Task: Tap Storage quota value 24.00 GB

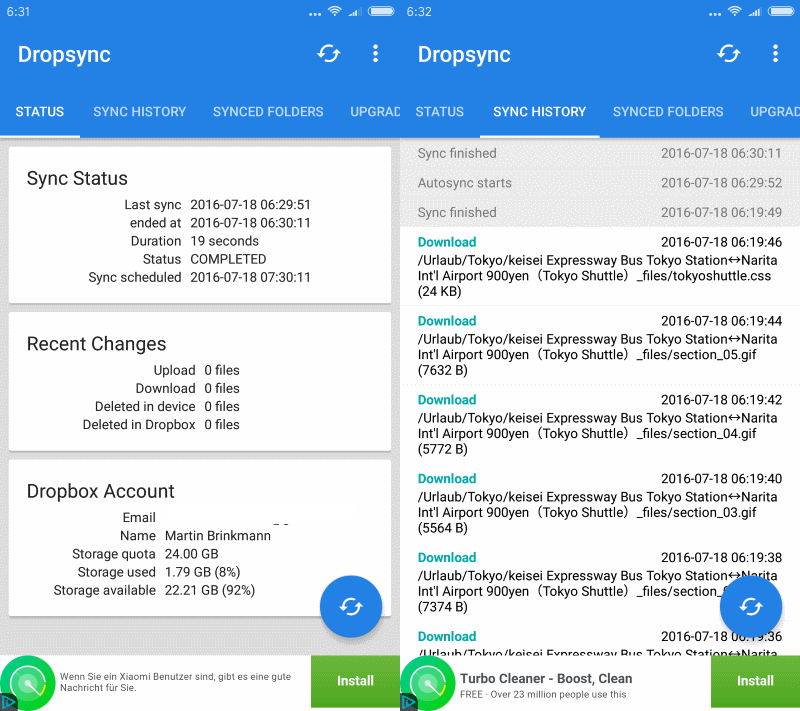Action: pyautogui.click(x=191, y=554)
